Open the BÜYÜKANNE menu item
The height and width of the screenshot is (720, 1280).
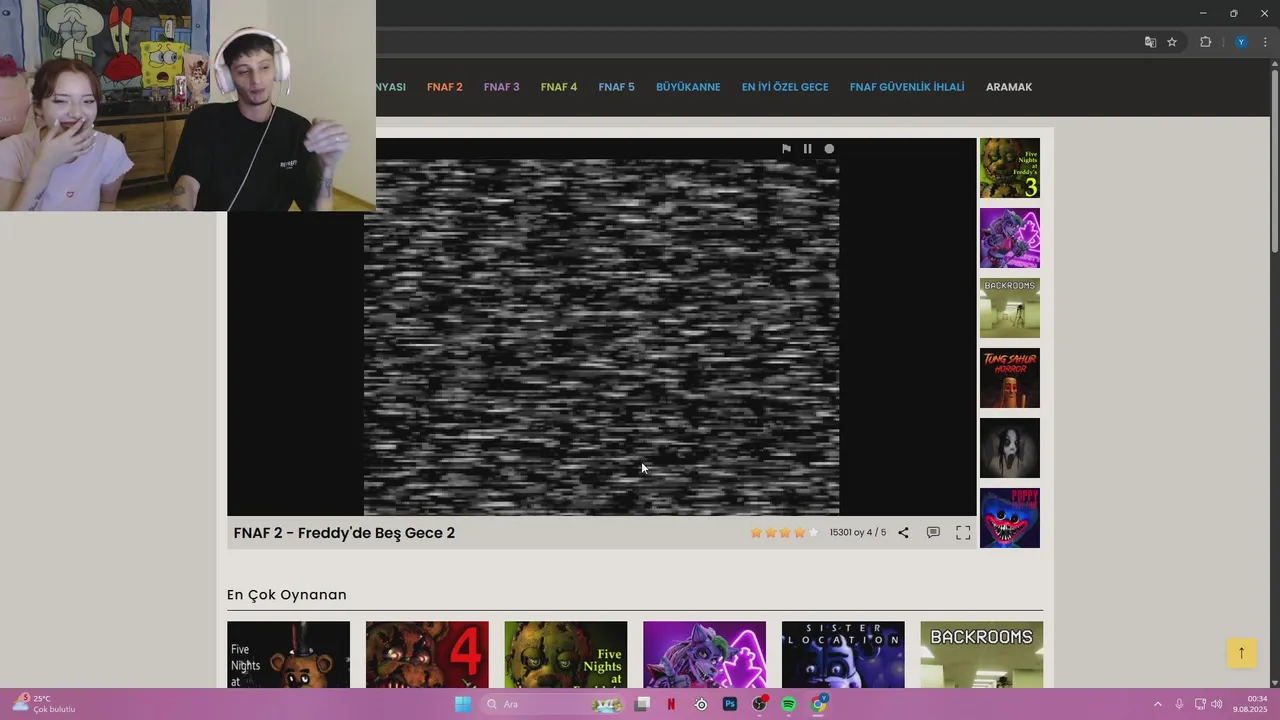(x=688, y=87)
